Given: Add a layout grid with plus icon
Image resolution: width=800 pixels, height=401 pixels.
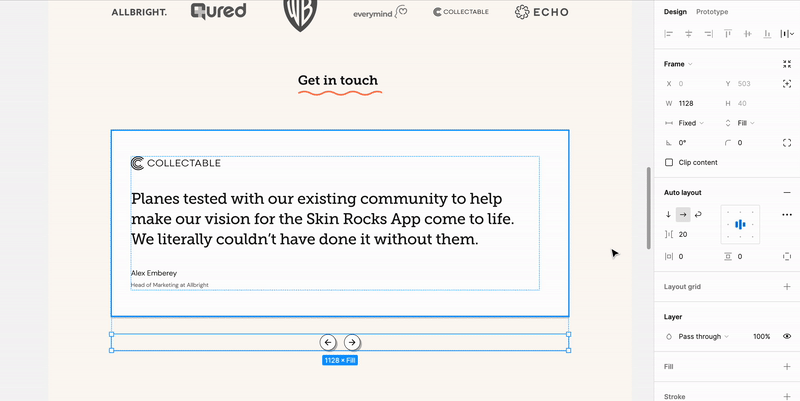Looking at the screenshot, I should click(x=787, y=287).
